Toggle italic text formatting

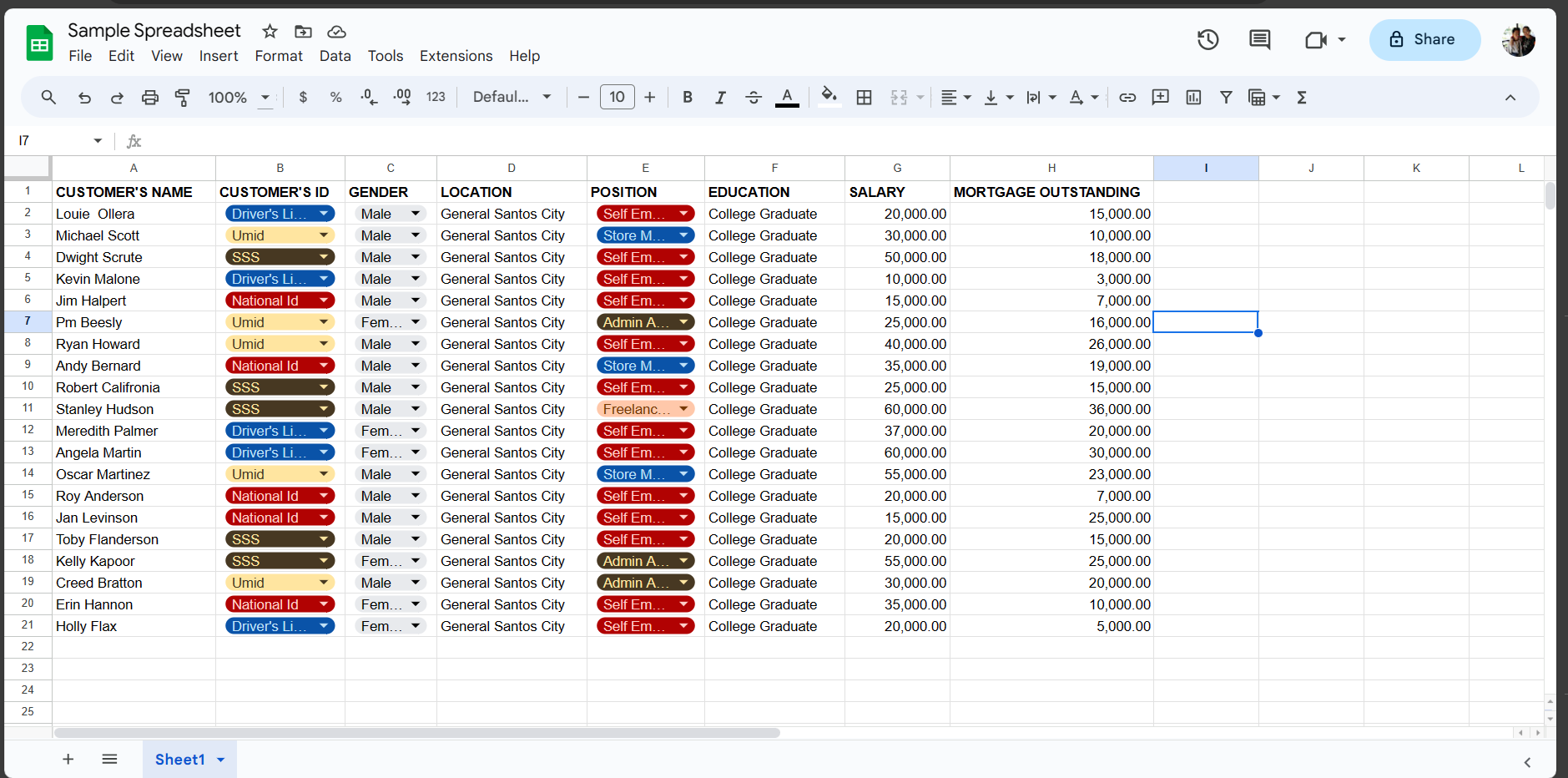pyautogui.click(x=720, y=98)
